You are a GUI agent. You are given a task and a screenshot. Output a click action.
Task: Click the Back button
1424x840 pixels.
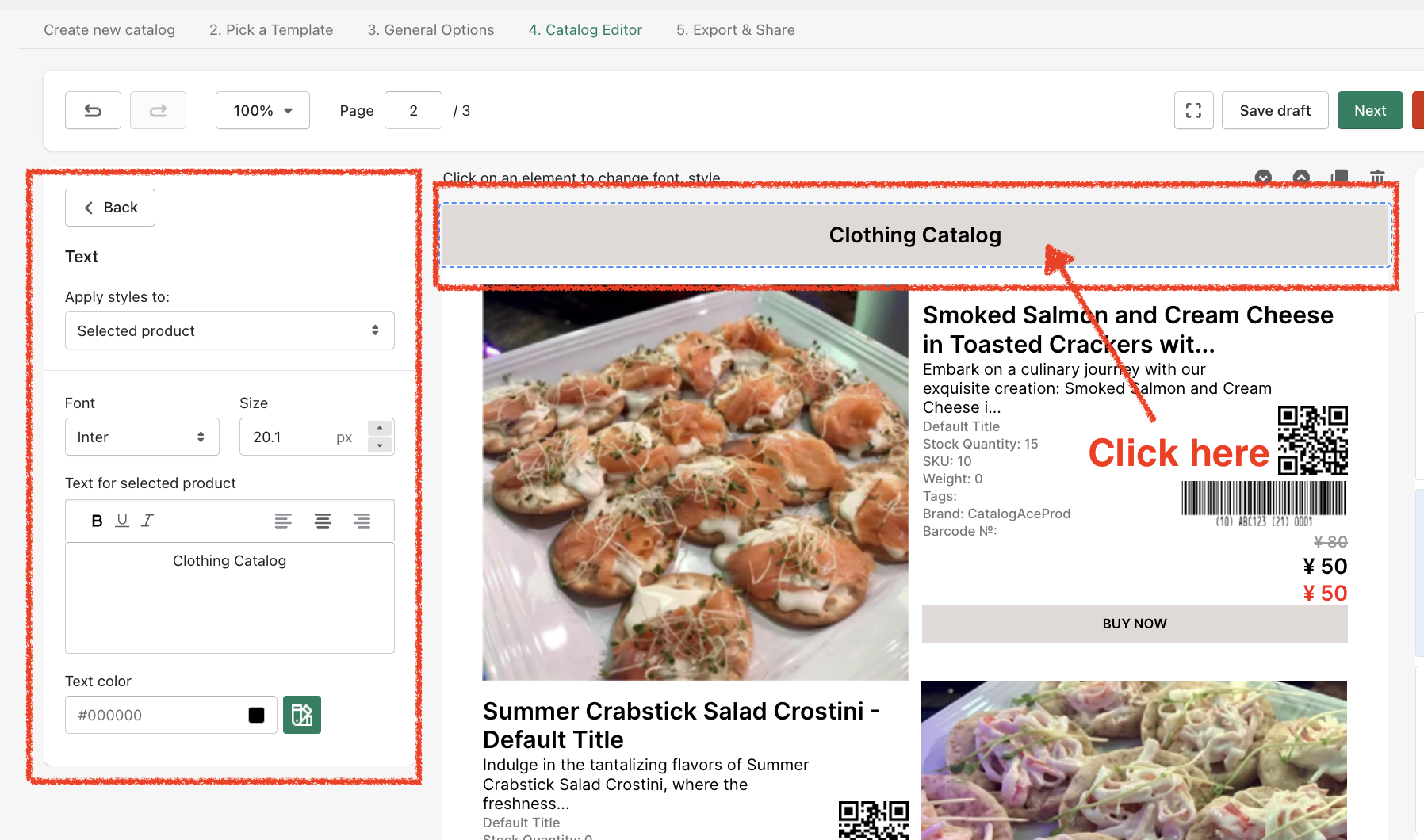(x=110, y=208)
